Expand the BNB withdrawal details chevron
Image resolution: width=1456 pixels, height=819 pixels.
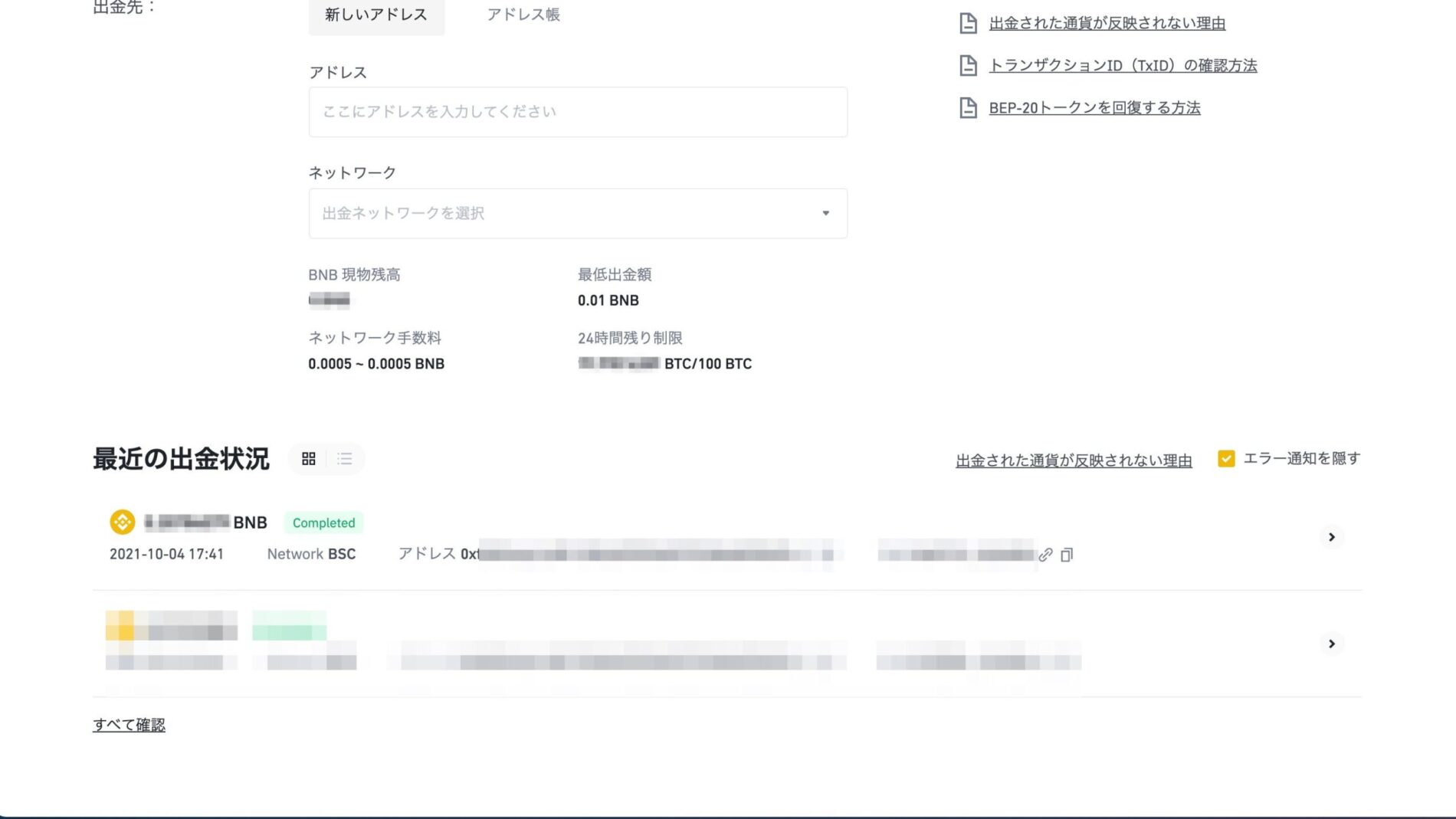coord(1332,537)
